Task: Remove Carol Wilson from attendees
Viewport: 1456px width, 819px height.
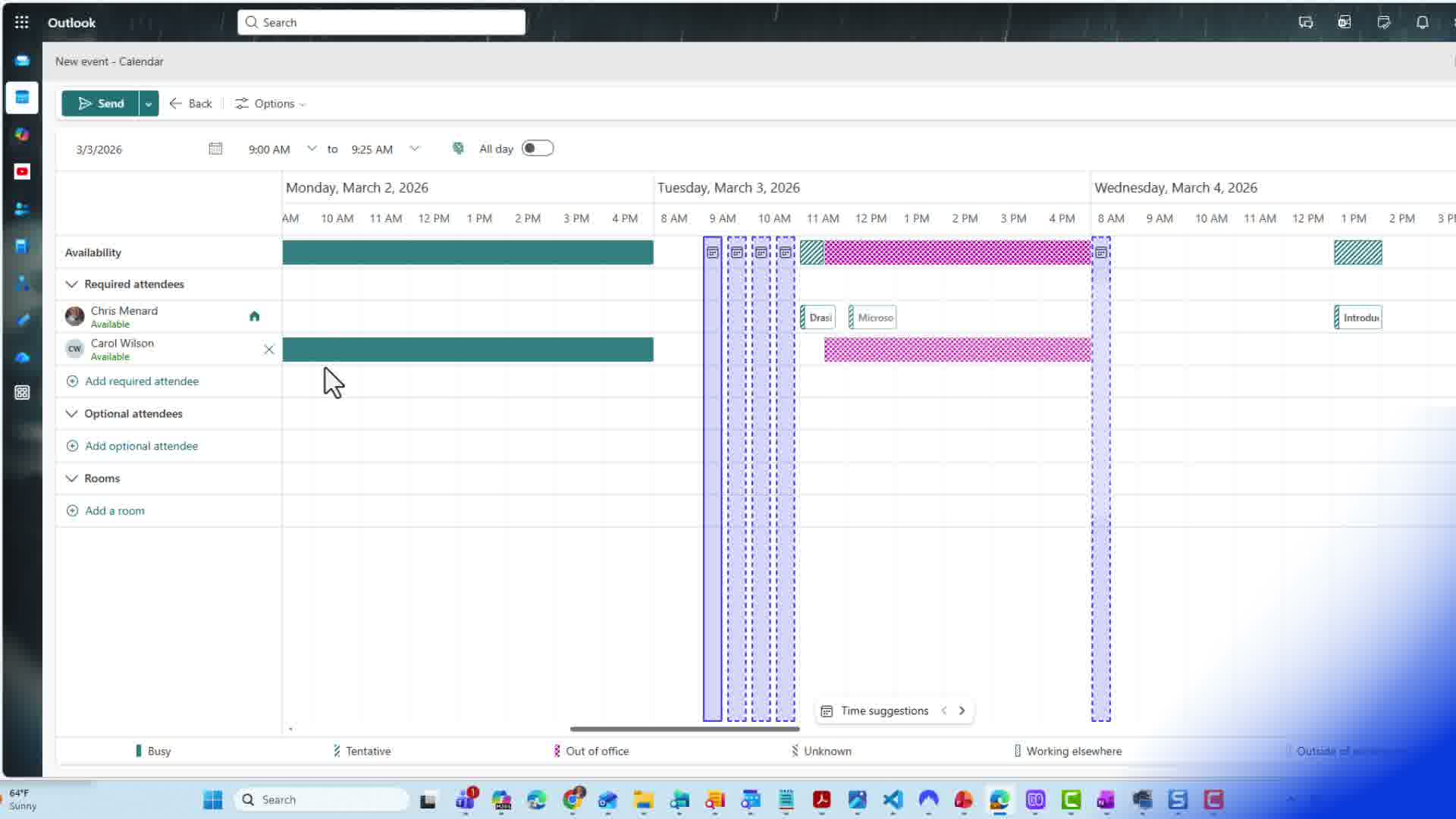Action: pyautogui.click(x=268, y=350)
